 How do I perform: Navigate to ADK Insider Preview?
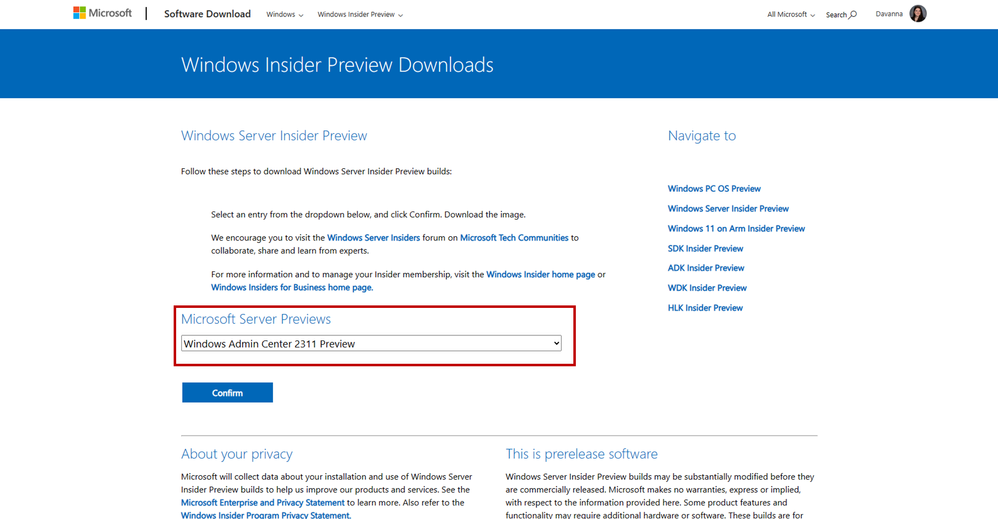(706, 268)
